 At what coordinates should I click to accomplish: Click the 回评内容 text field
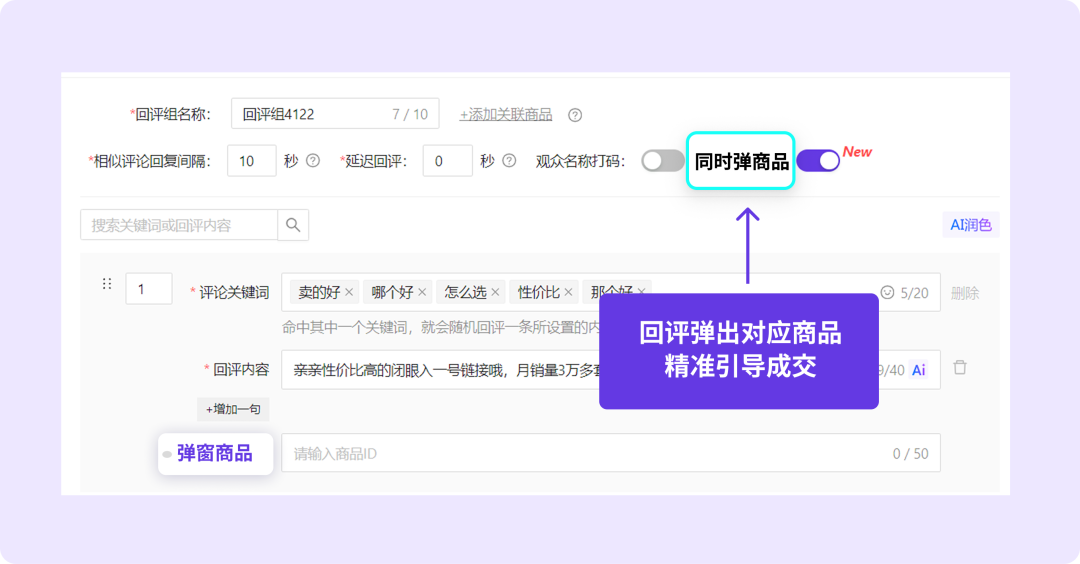(611, 370)
